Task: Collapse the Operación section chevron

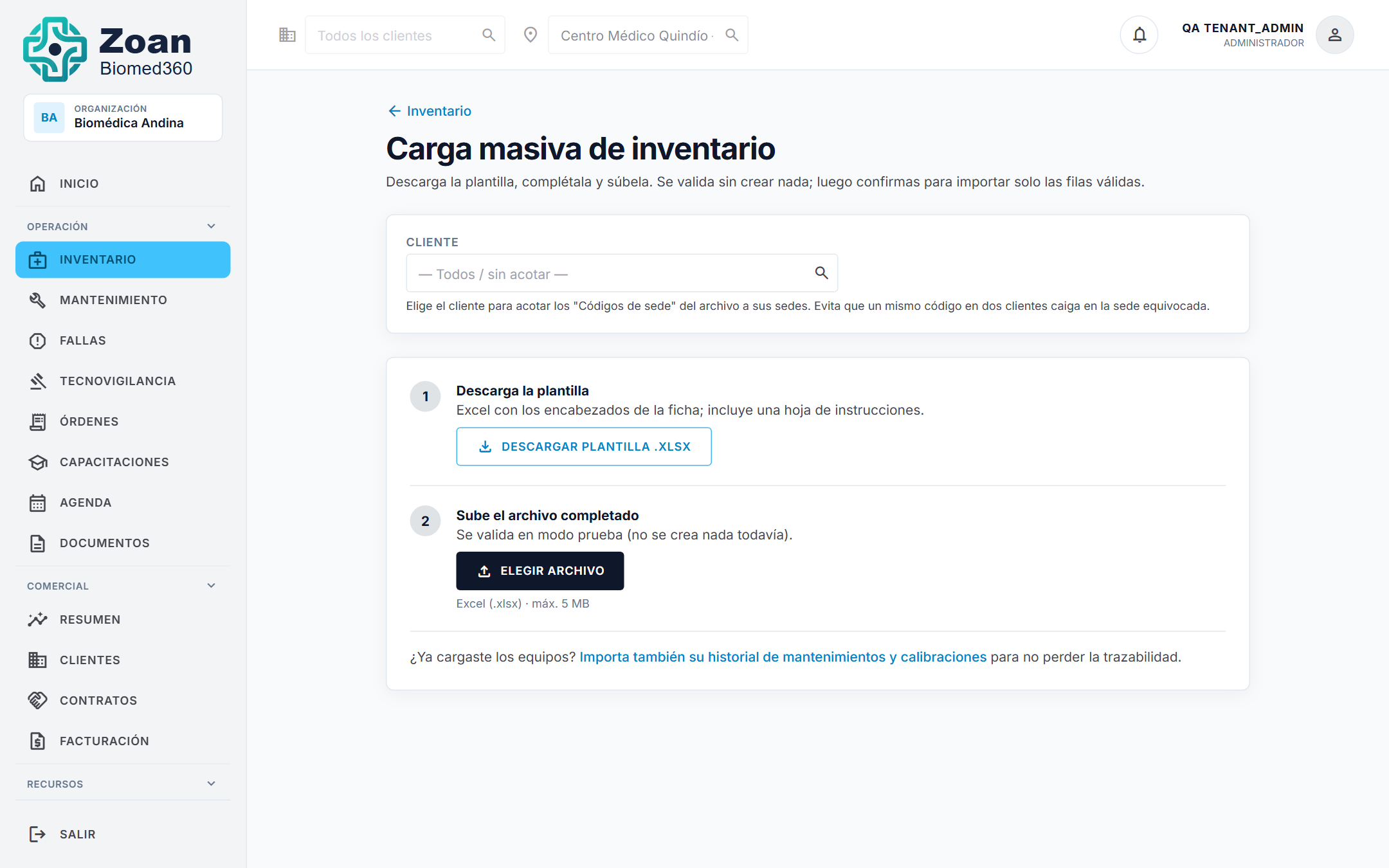Action: click(x=212, y=226)
